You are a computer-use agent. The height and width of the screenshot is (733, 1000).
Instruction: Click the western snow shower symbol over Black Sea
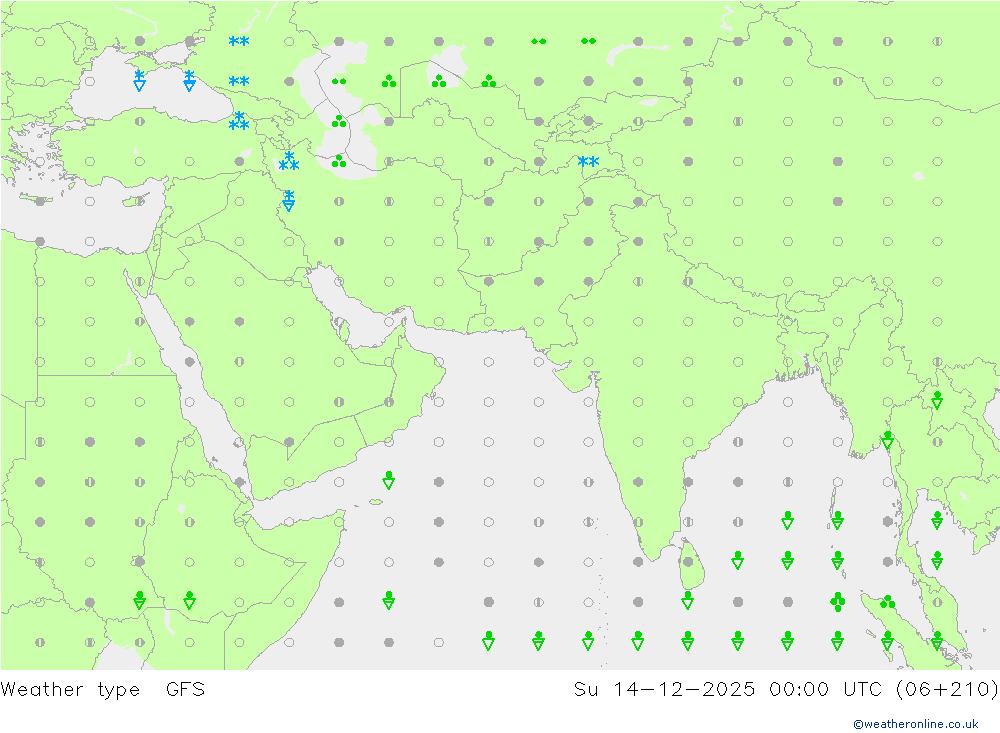[140, 81]
